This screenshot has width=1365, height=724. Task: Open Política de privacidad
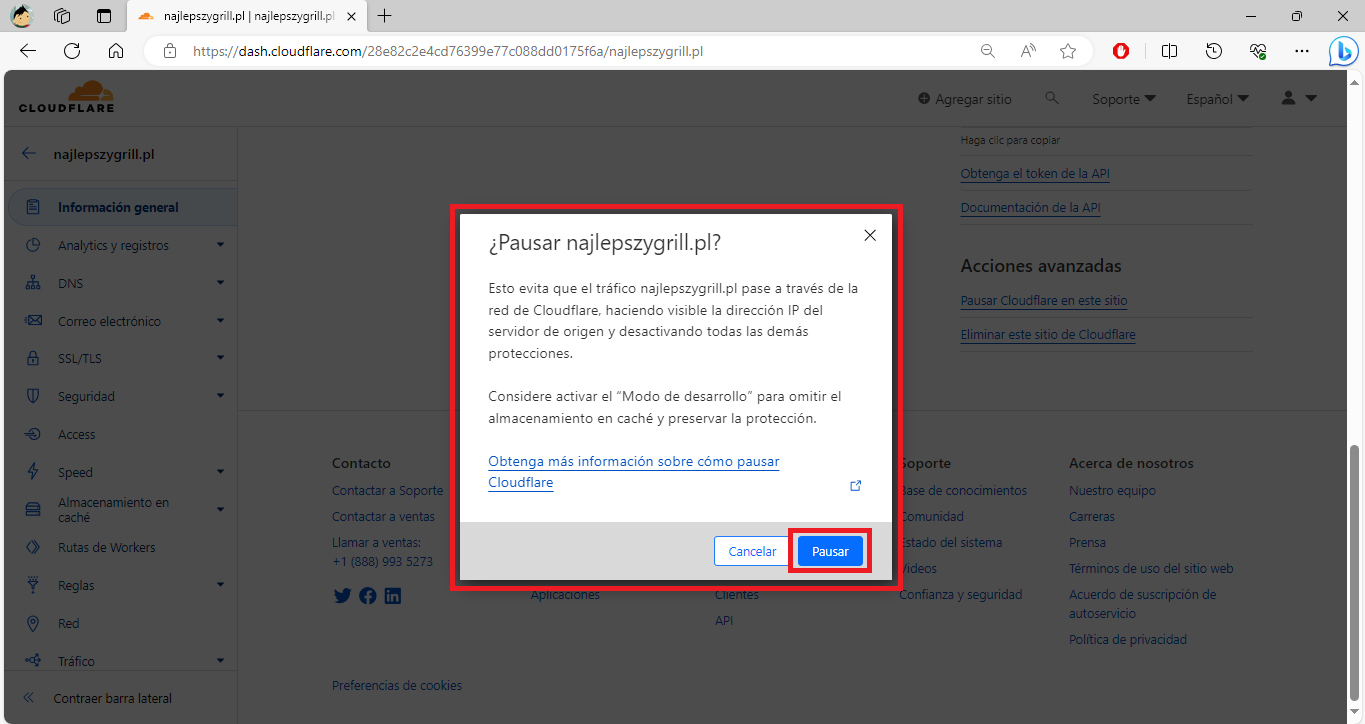(1127, 639)
